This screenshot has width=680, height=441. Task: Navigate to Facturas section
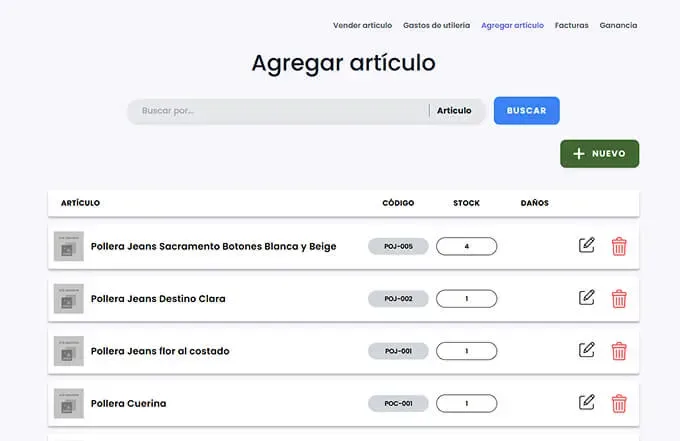(x=571, y=25)
